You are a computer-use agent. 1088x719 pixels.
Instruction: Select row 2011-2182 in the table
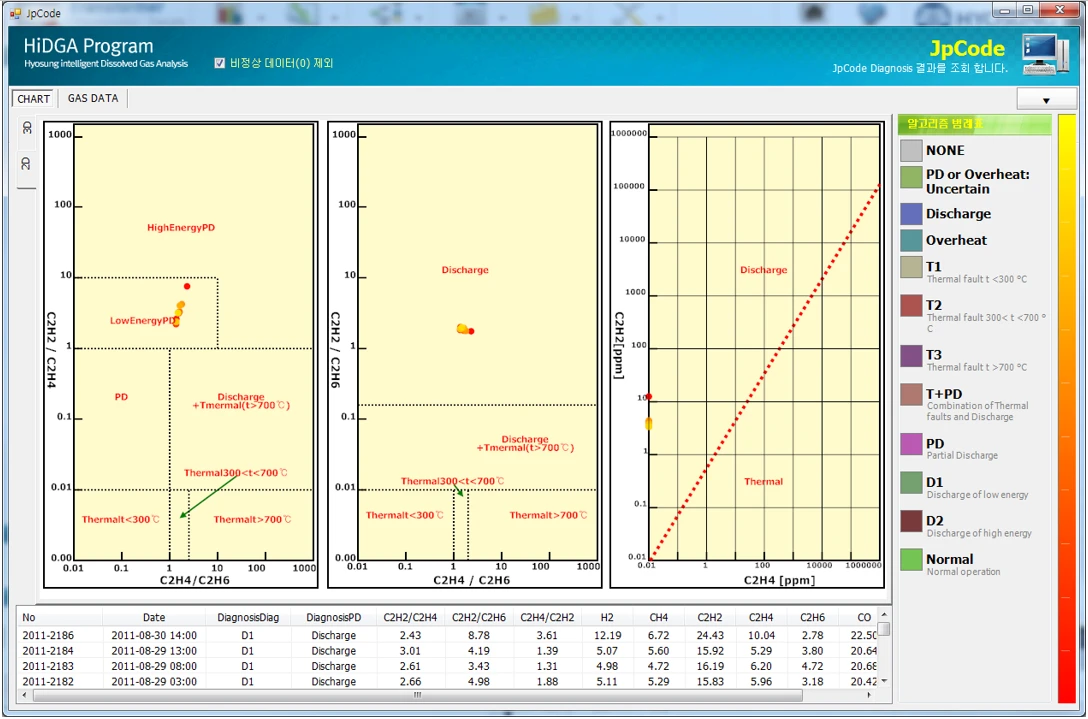[x=448, y=682]
